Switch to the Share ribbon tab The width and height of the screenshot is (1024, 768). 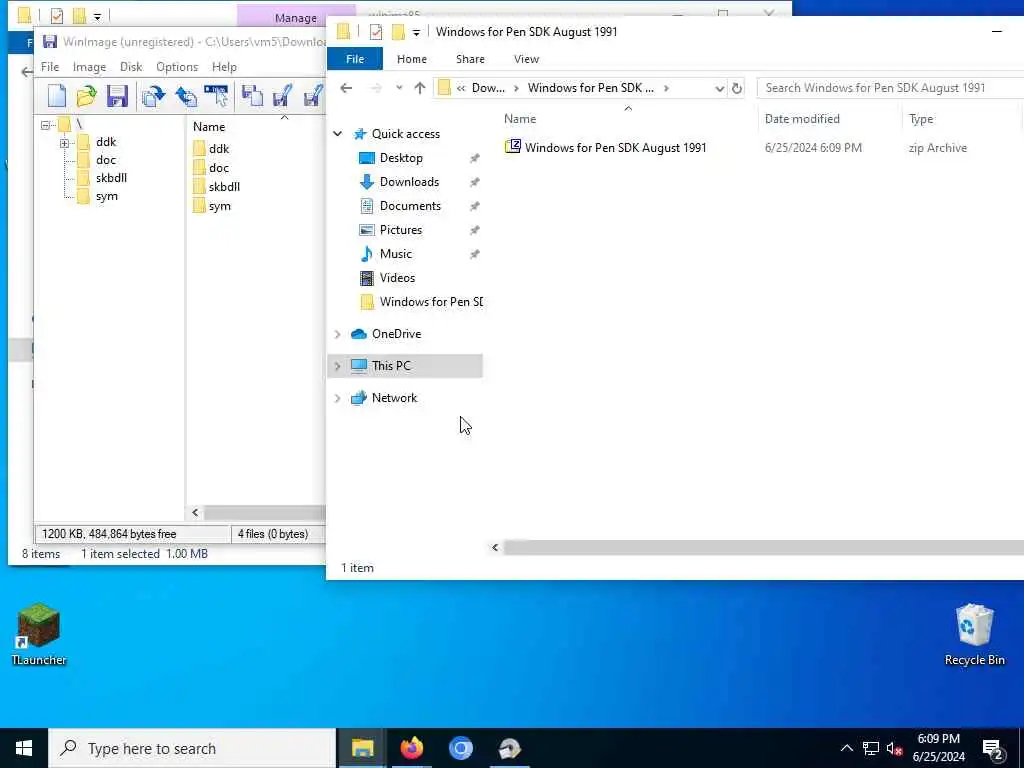pyautogui.click(x=470, y=59)
